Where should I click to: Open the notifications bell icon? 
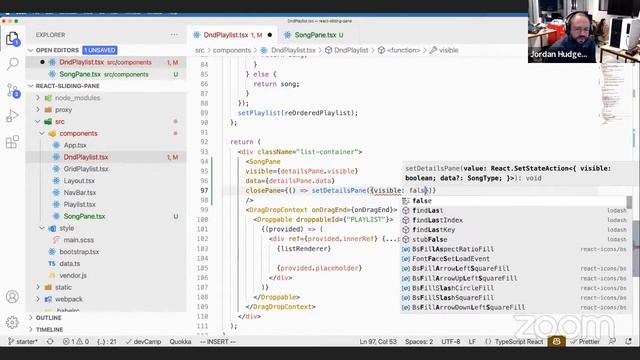click(629, 342)
